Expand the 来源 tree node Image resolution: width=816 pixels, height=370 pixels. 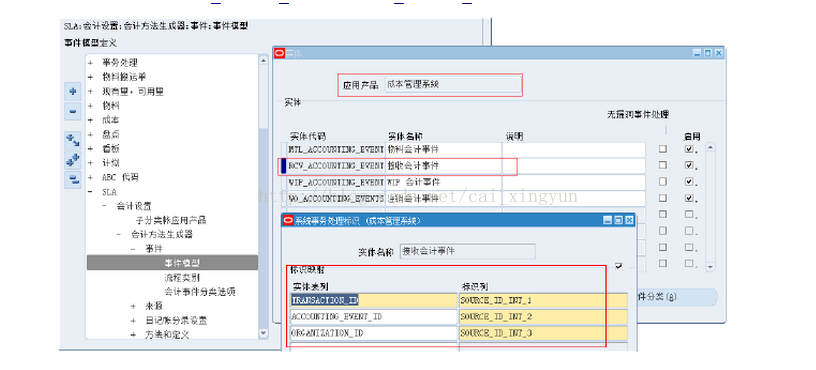[x=133, y=306]
